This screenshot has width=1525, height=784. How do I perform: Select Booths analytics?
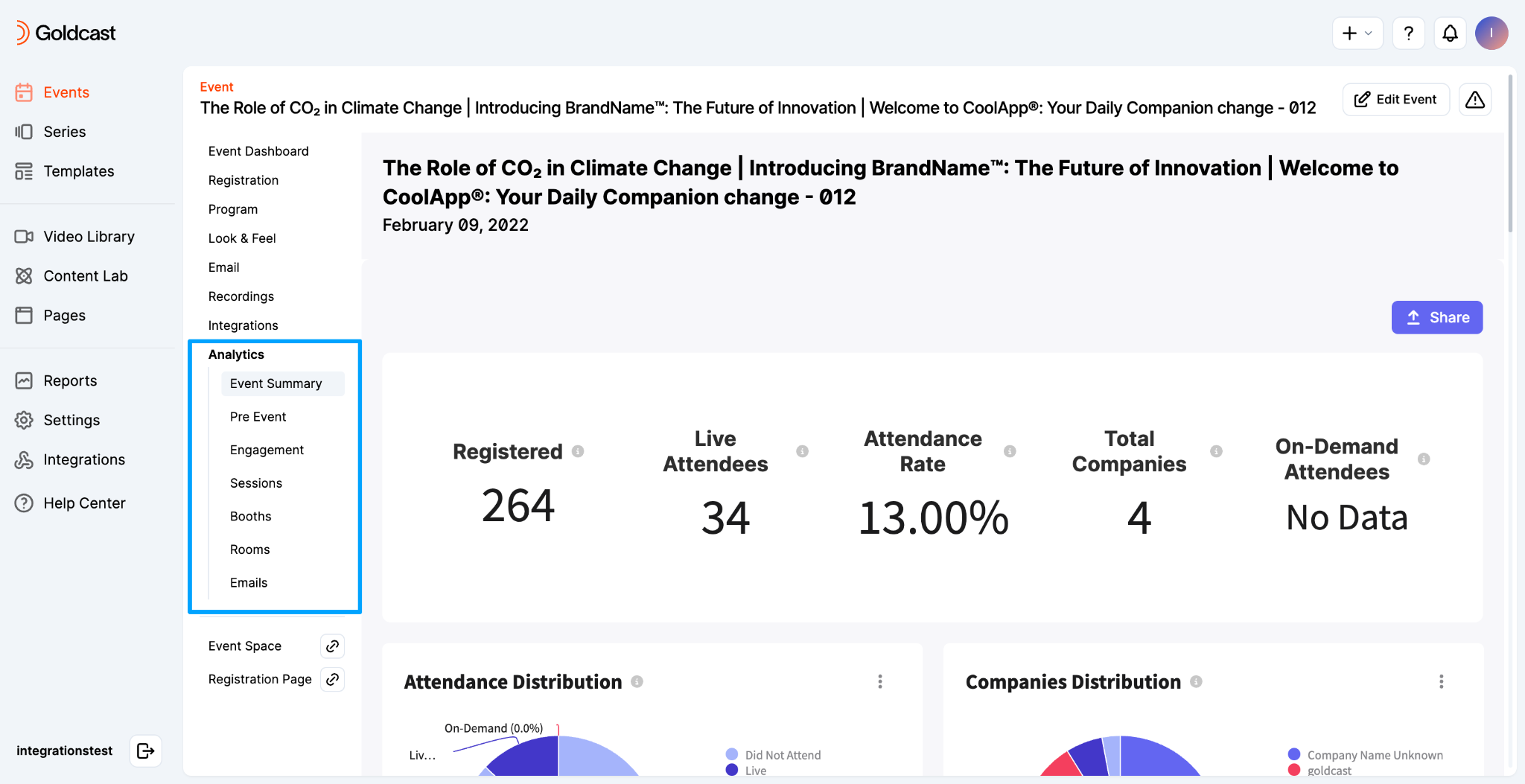(251, 516)
